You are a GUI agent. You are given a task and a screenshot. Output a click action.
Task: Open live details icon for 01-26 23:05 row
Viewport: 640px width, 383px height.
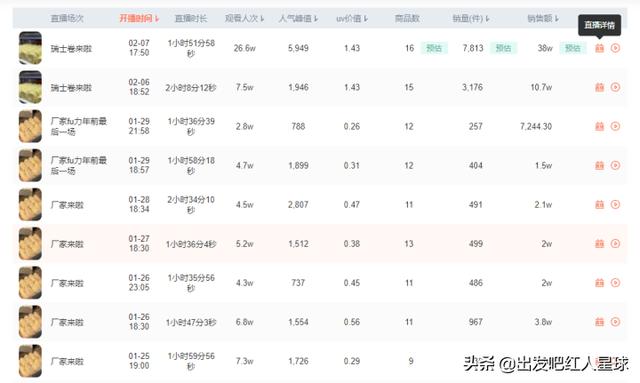tap(599, 283)
